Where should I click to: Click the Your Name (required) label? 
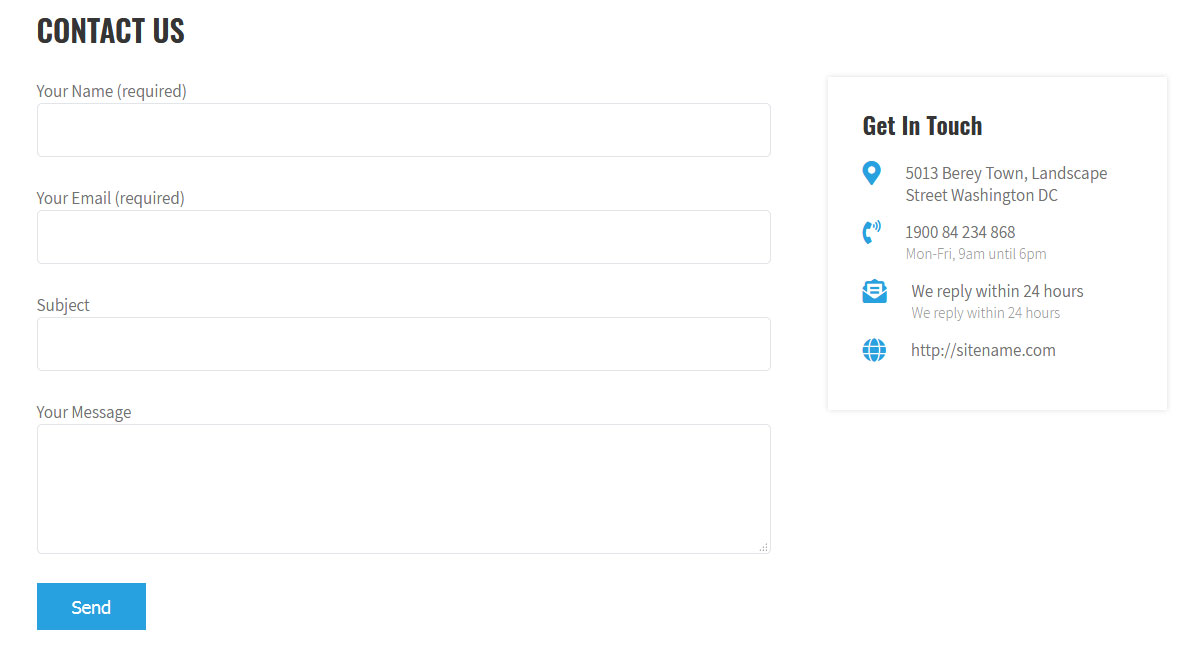pyautogui.click(x=112, y=91)
